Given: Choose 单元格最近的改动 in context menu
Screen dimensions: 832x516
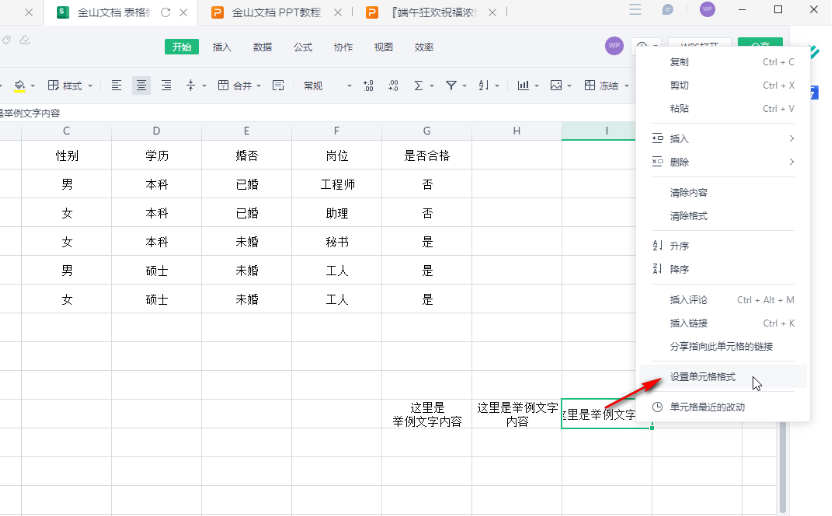Looking at the screenshot, I should pos(725,407).
